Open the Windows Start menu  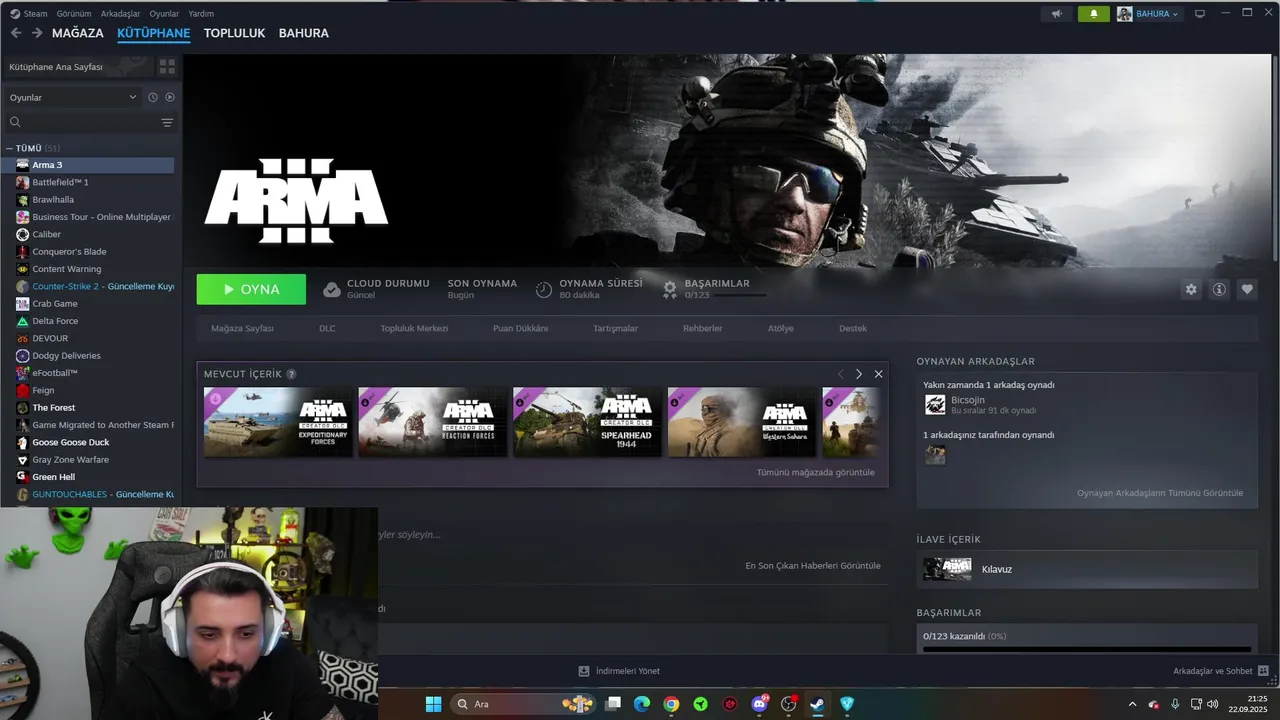click(433, 704)
